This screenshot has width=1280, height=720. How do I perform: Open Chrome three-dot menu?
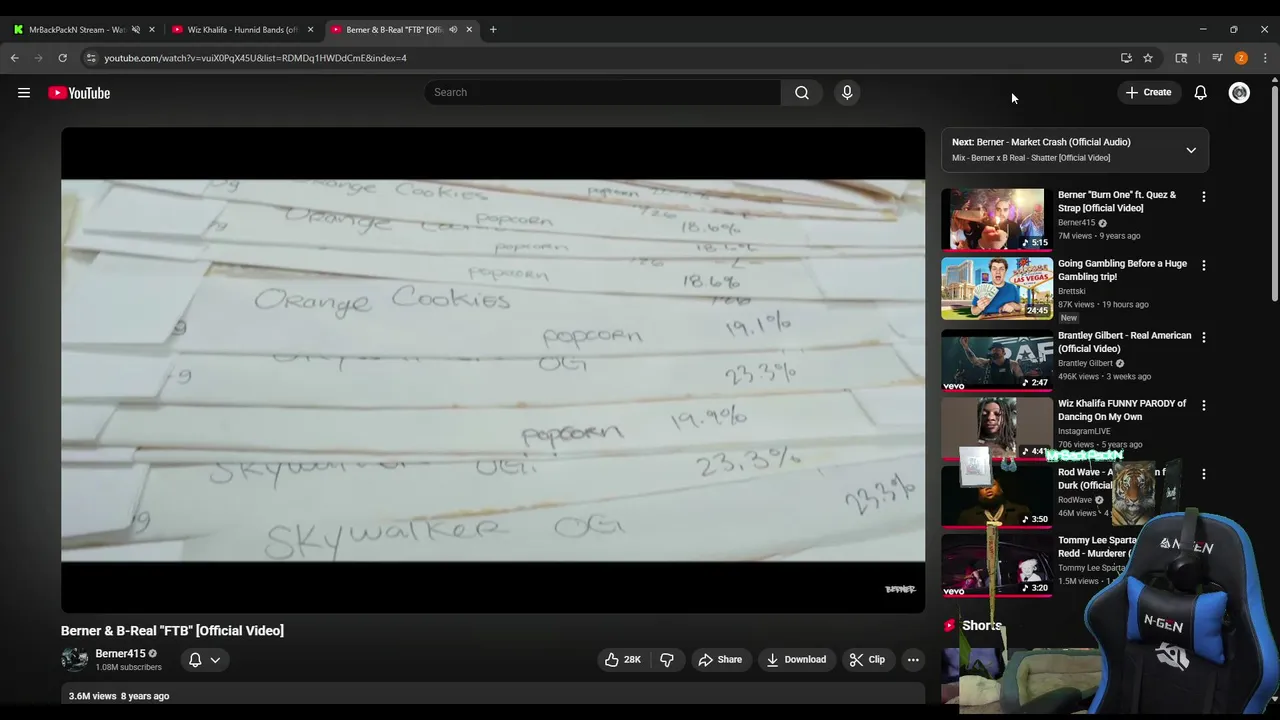1265,58
